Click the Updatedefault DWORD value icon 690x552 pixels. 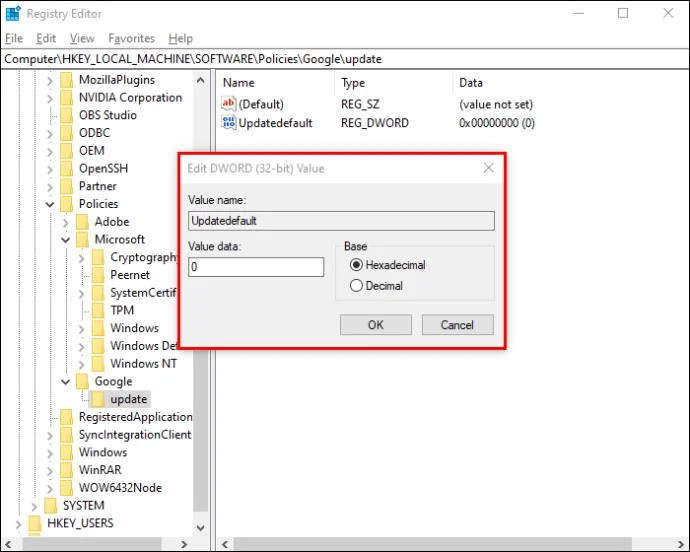[x=228, y=122]
